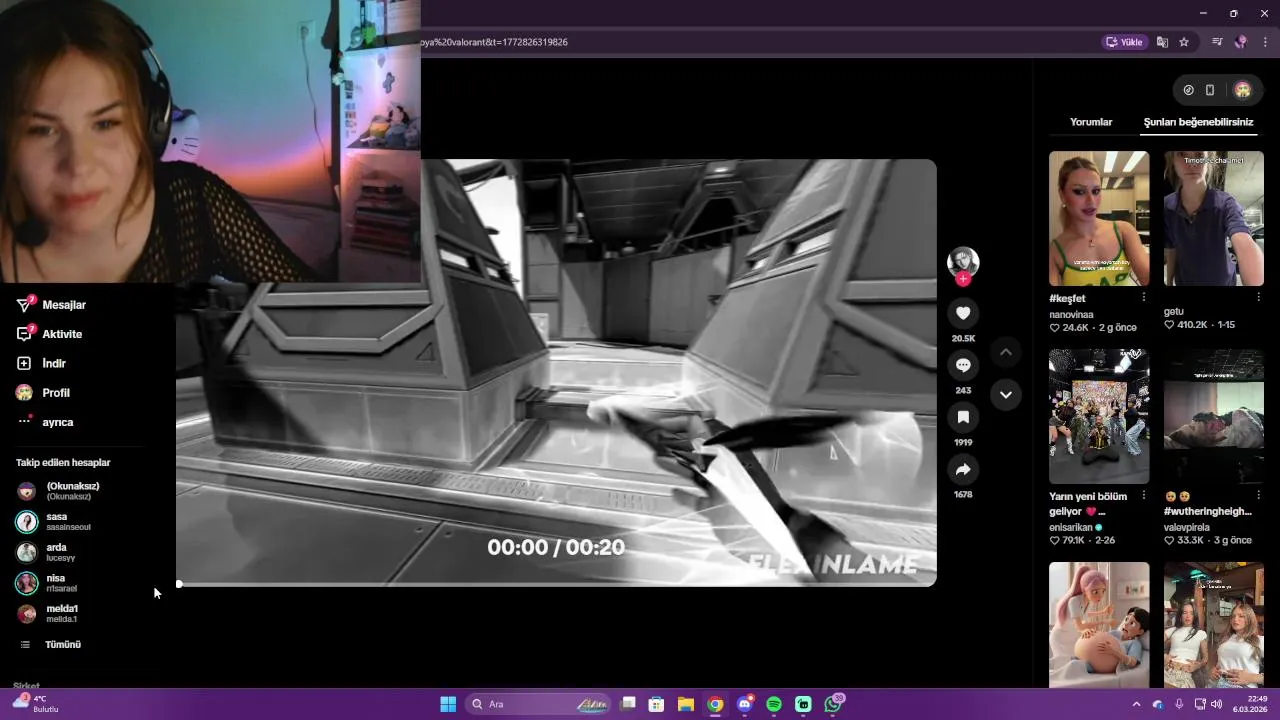Screen dimensions: 1280x720
Task: Click the 243 comment count
Action: 963,391
